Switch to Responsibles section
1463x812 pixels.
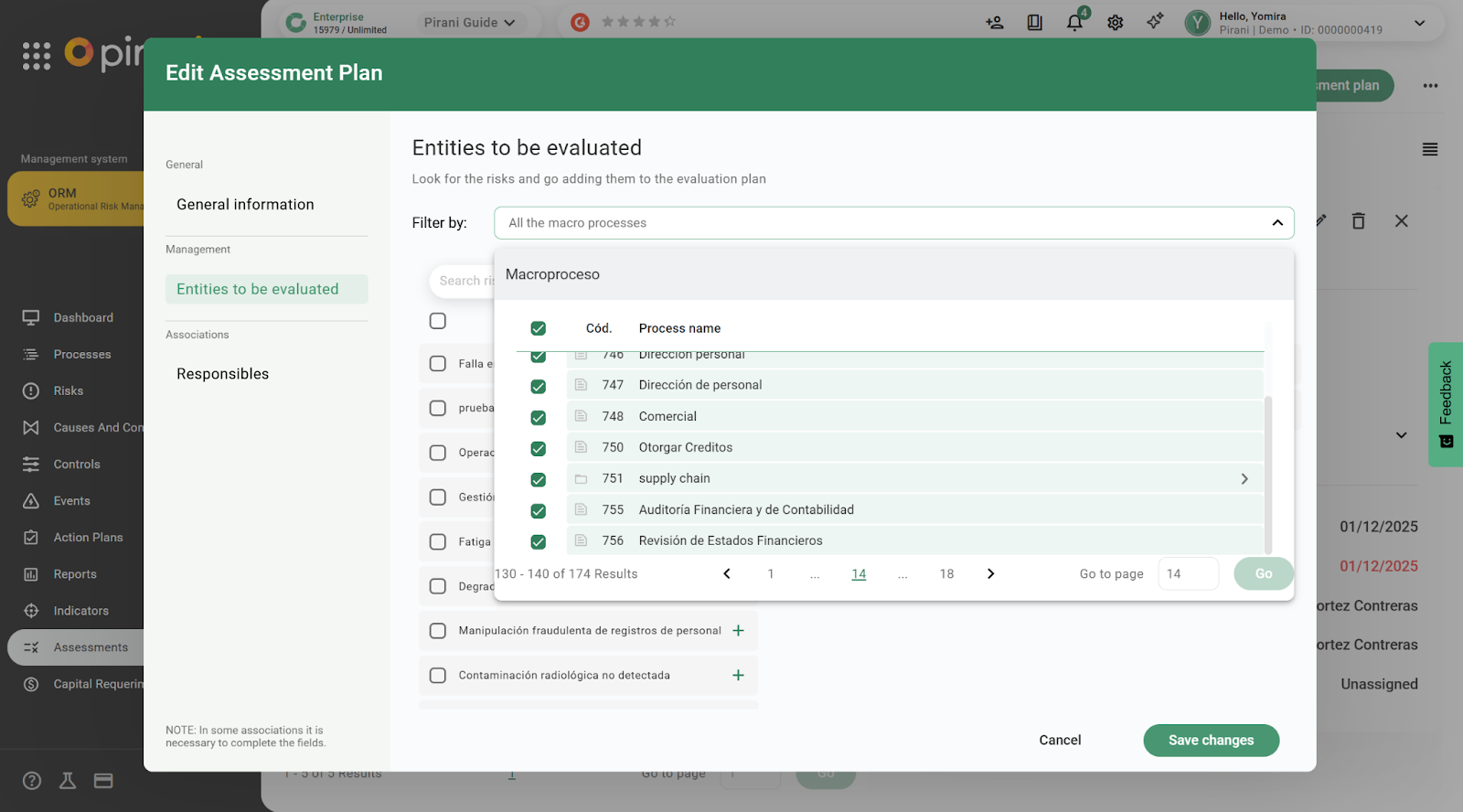point(222,374)
